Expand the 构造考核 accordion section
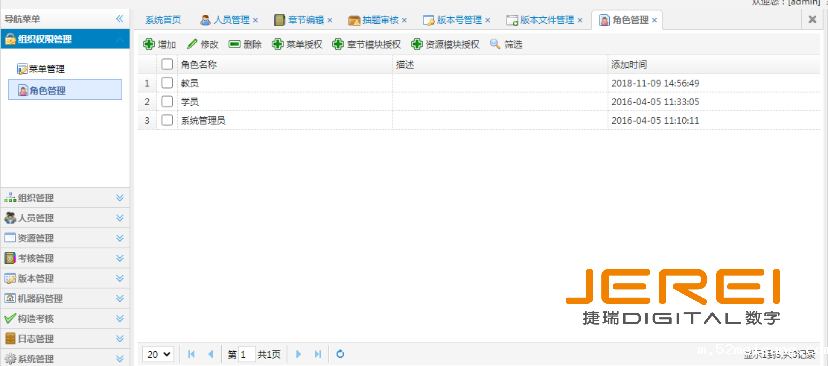Image resolution: width=828 pixels, height=366 pixels. point(65,318)
